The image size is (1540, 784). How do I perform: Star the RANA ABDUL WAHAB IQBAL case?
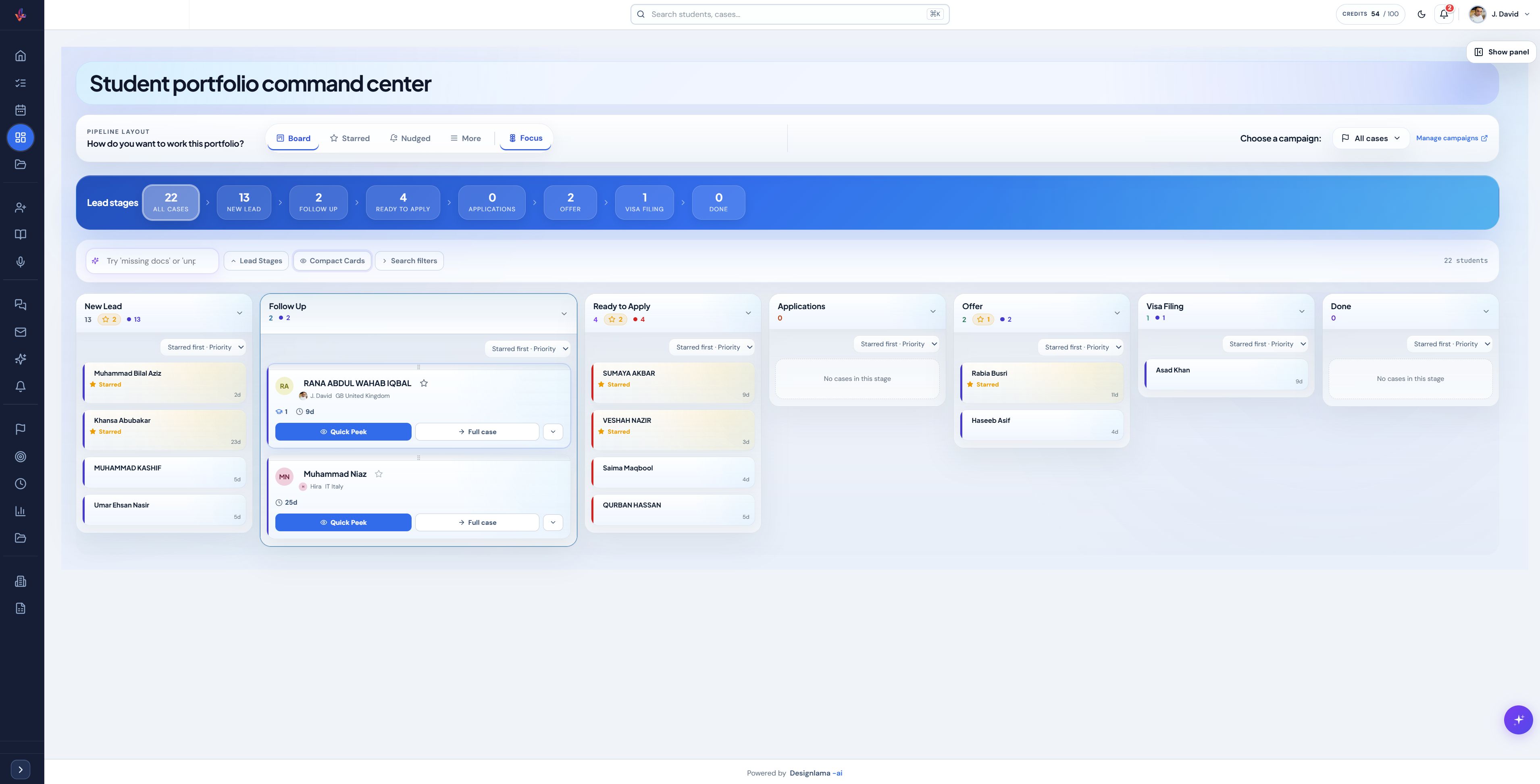[424, 383]
